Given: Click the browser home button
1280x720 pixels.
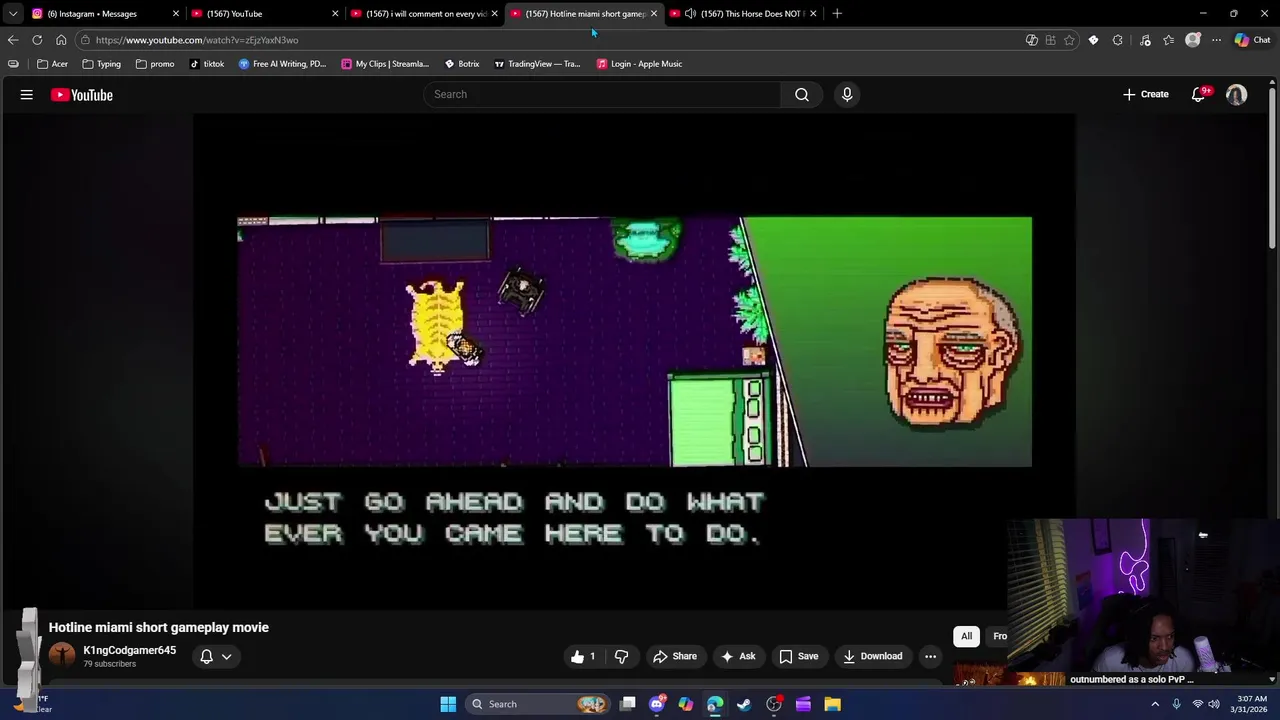Looking at the screenshot, I should click(61, 40).
